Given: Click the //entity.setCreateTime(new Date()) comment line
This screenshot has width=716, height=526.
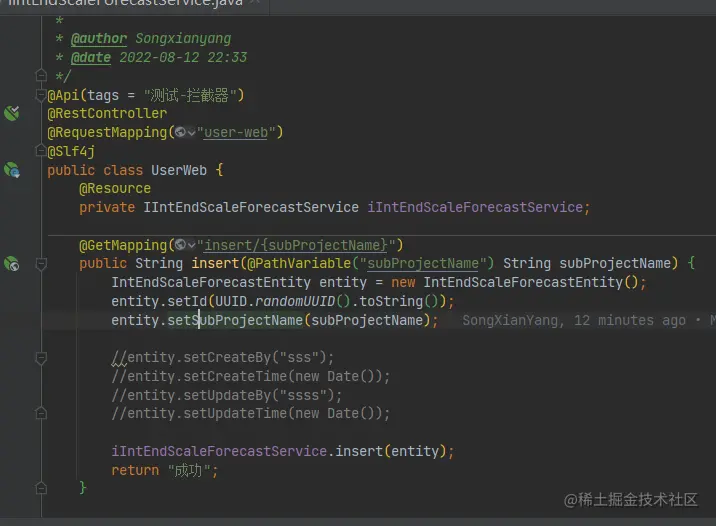Looking at the screenshot, I should pos(251,376).
